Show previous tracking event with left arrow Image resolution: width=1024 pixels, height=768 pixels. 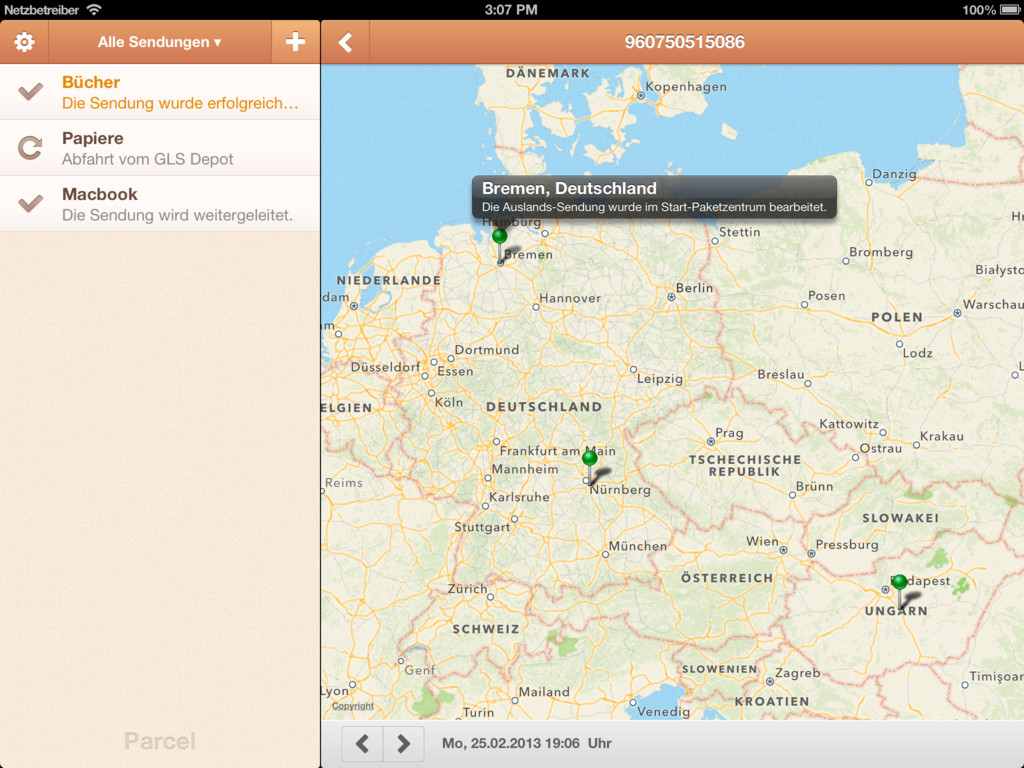point(363,744)
